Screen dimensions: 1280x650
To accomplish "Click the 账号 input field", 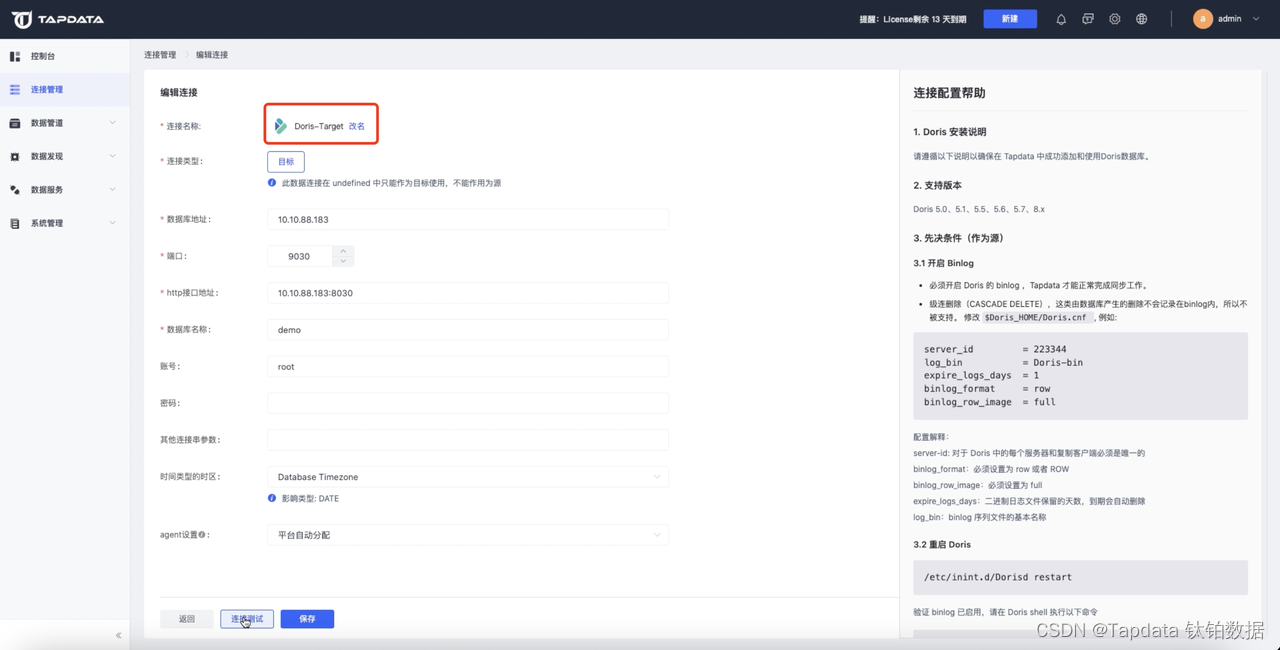I will click(468, 366).
